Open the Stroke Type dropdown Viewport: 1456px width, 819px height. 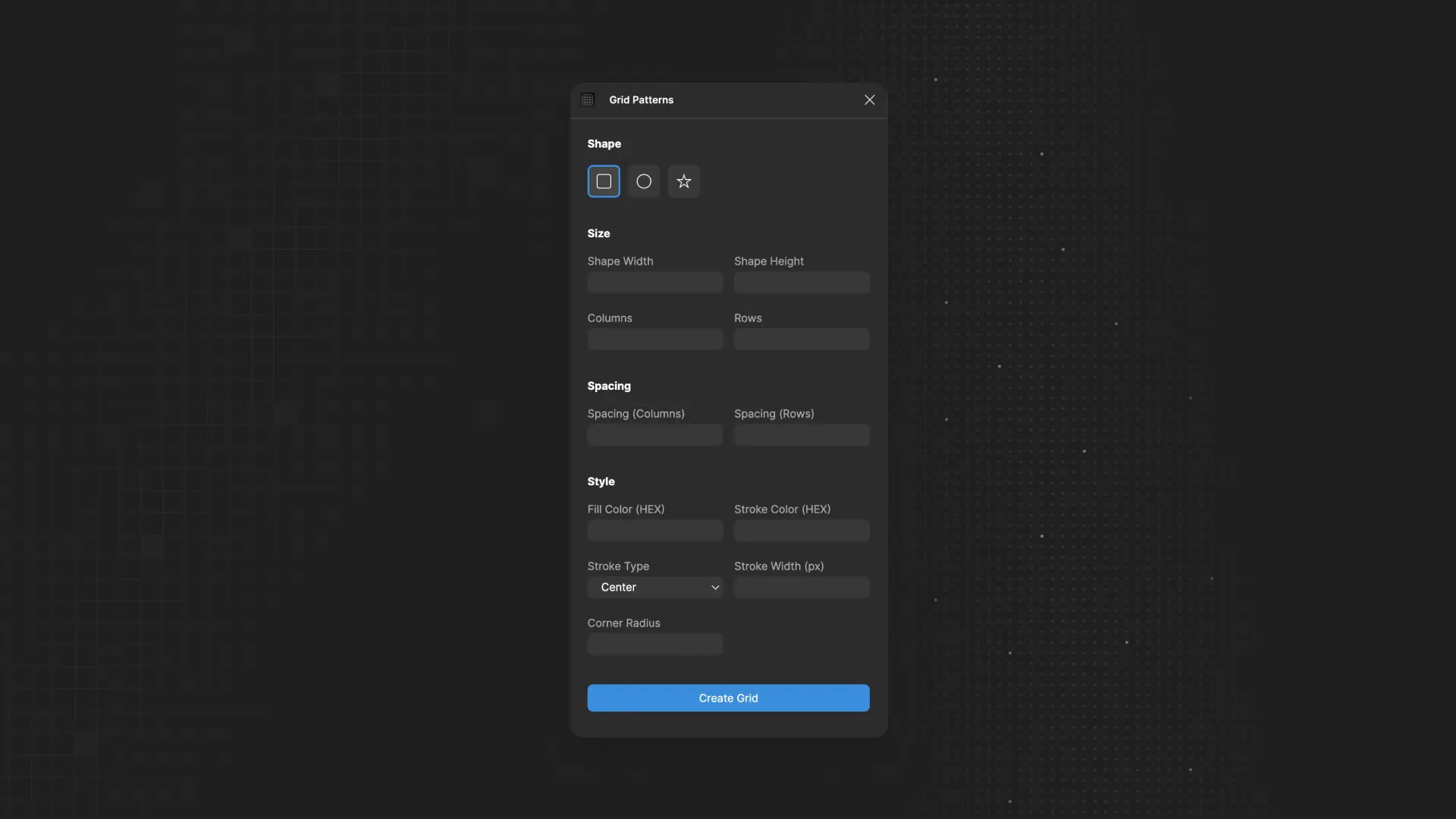pyautogui.click(x=655, y=588)
